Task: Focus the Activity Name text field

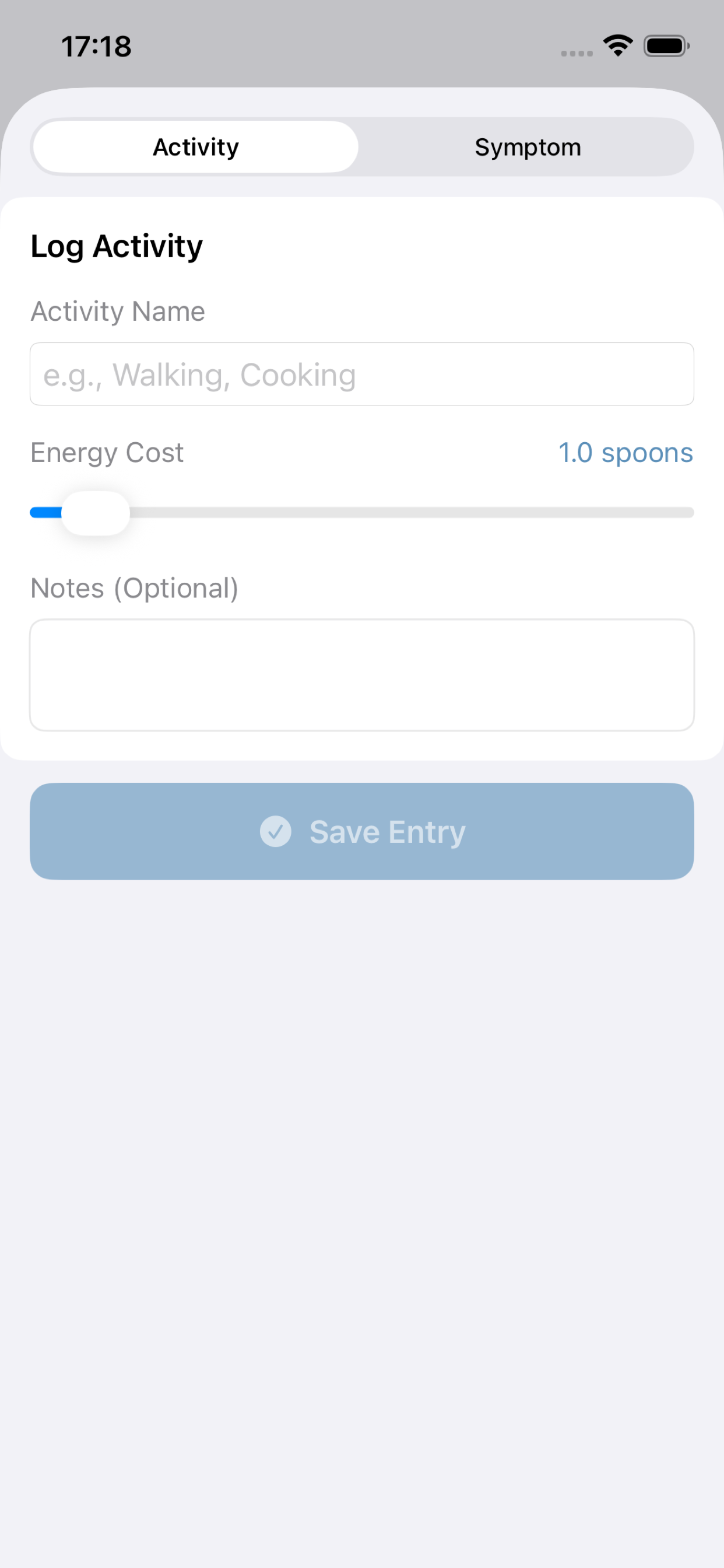Action: [x=361, y=374]
